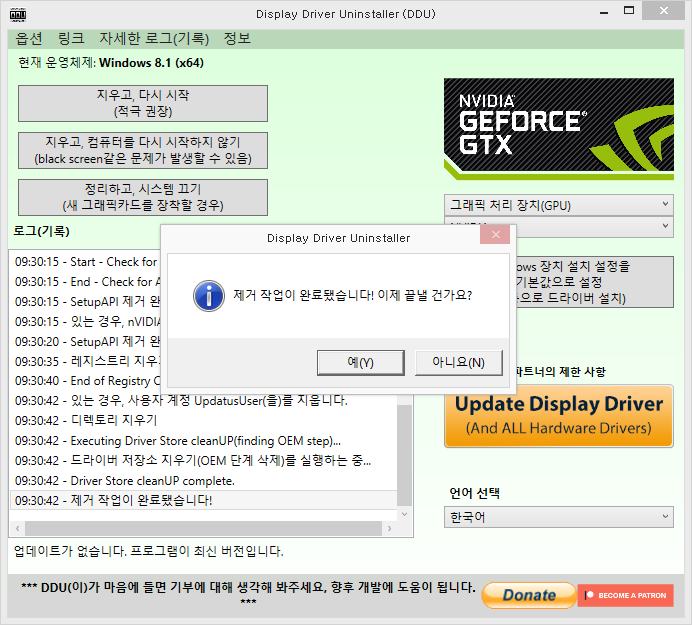Viewport: 692px width, 625px height.
Task: Select log row '09:30:35 - 레지스트리 지우'
Action: click(x=86, y=361)
